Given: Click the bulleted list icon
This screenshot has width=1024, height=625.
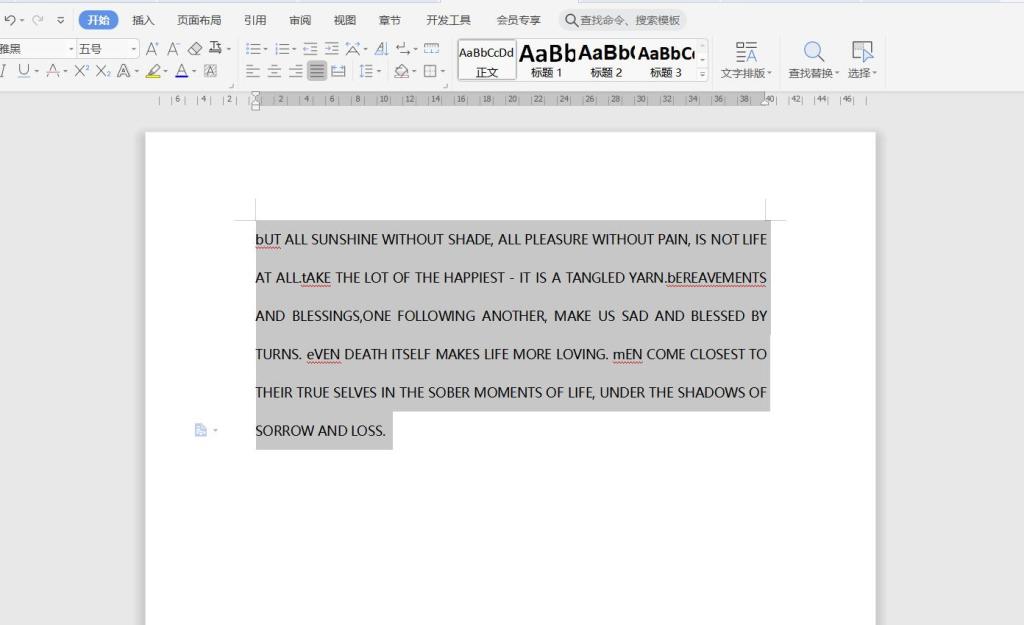Looking at the screenshot, I should pos(252,48).
